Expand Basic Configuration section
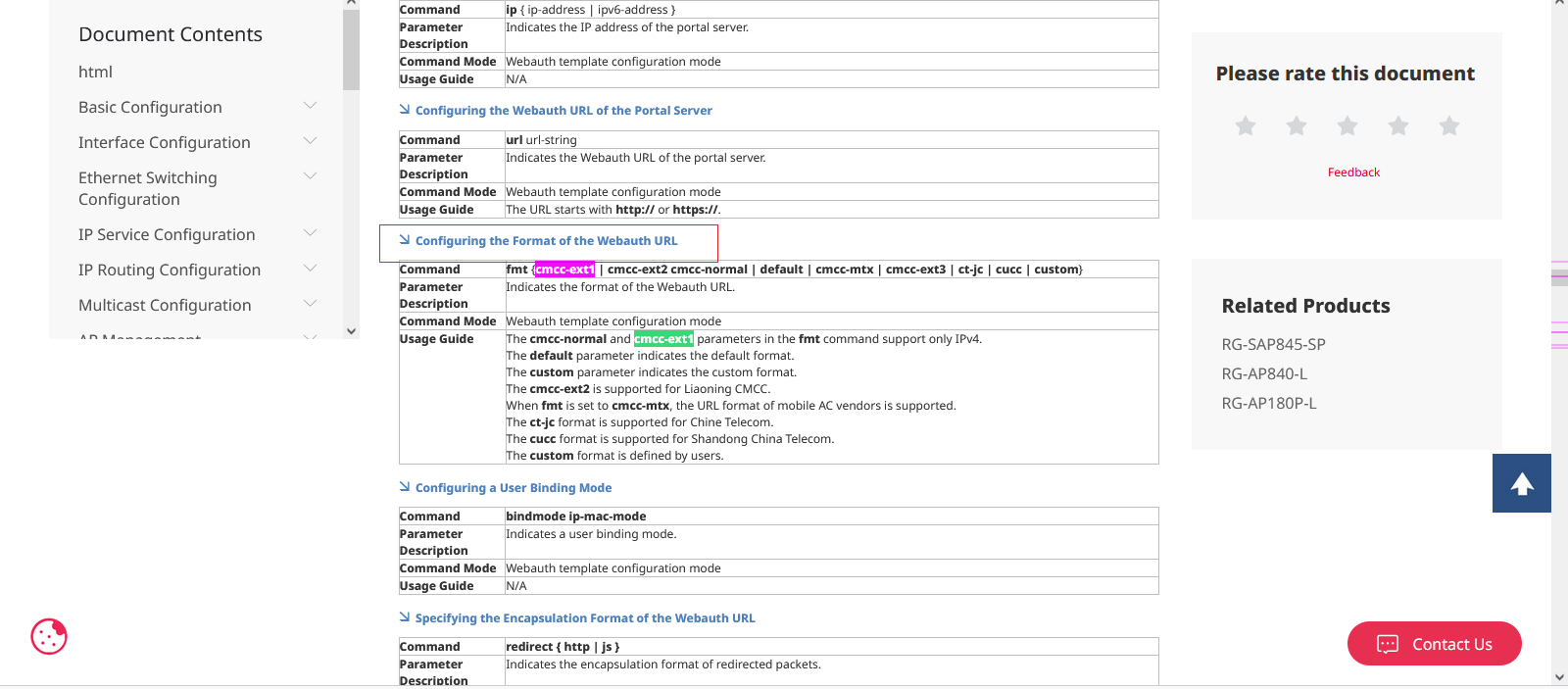Screen dimensions: 1568x689 pos(311,106)
